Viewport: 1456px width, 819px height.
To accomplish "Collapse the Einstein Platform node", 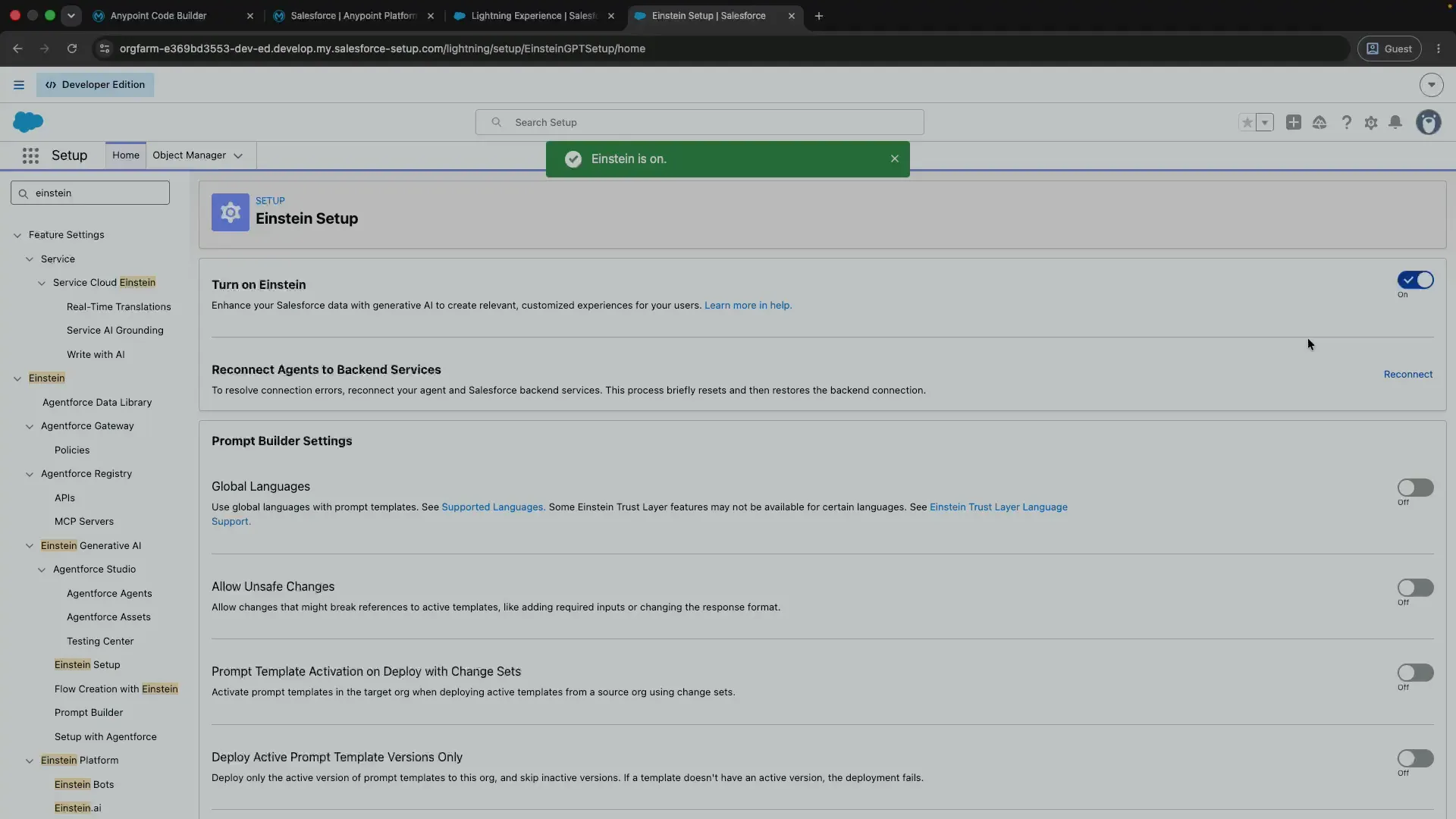I will point(30,761).
